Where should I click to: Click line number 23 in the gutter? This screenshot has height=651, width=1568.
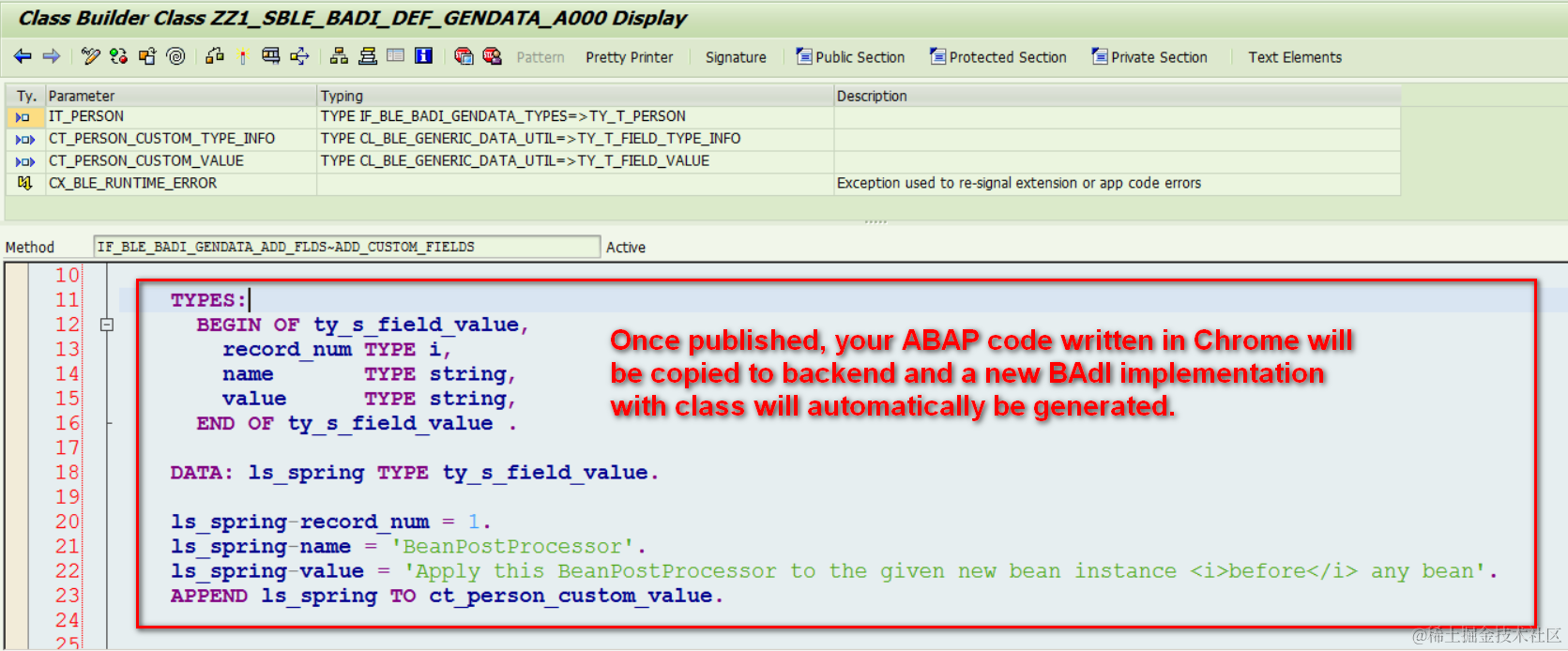67,596
